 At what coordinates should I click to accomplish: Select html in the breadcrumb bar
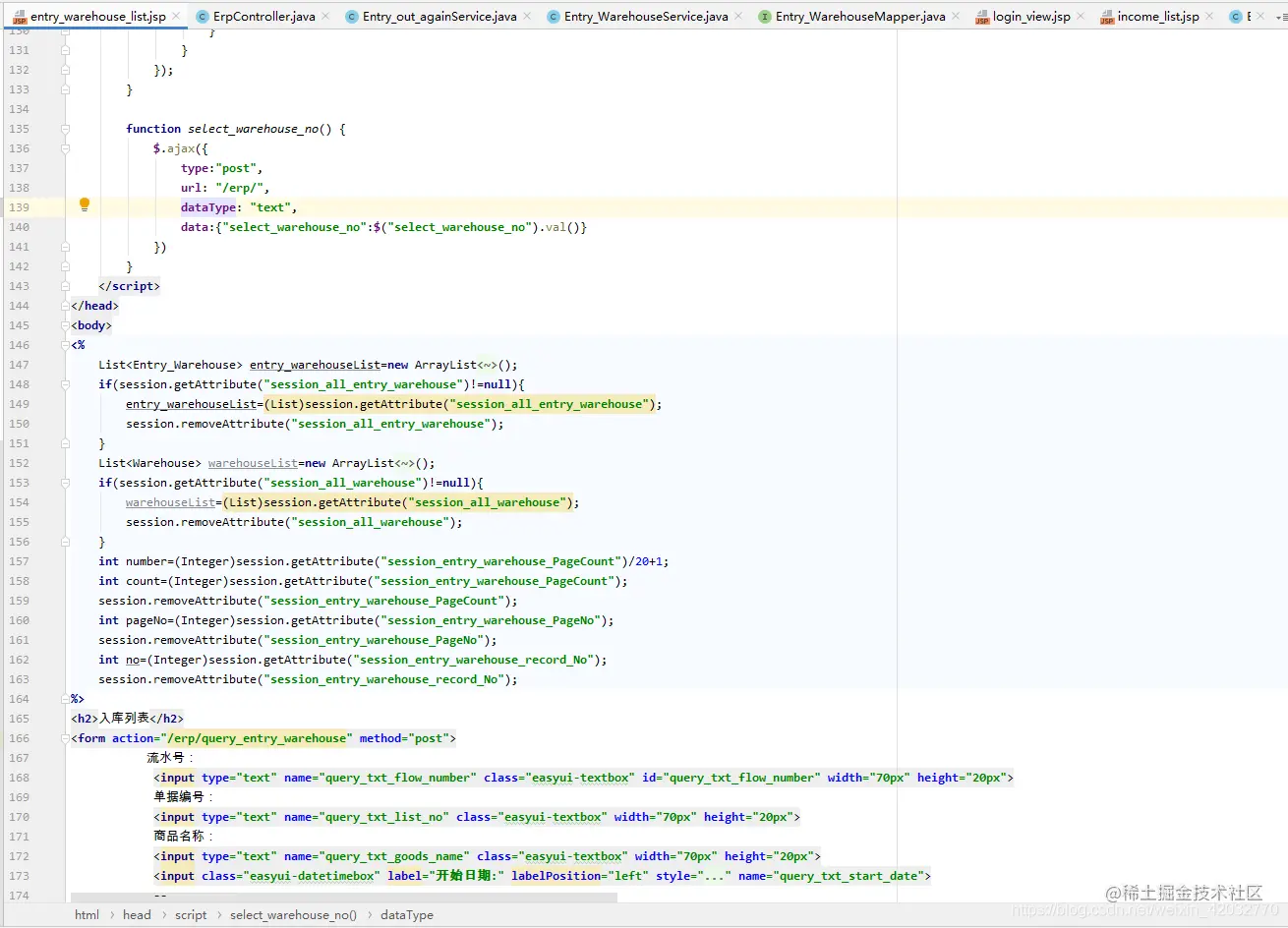[87, 915]
